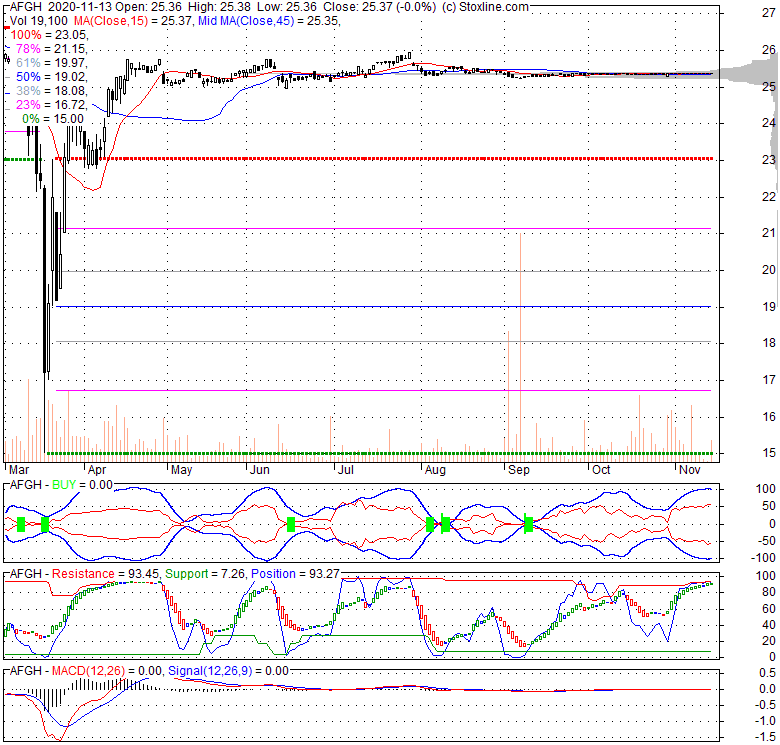
Task: Select the '50% = 19.02' Fibonacci label
Action: (x=51, y=77)
